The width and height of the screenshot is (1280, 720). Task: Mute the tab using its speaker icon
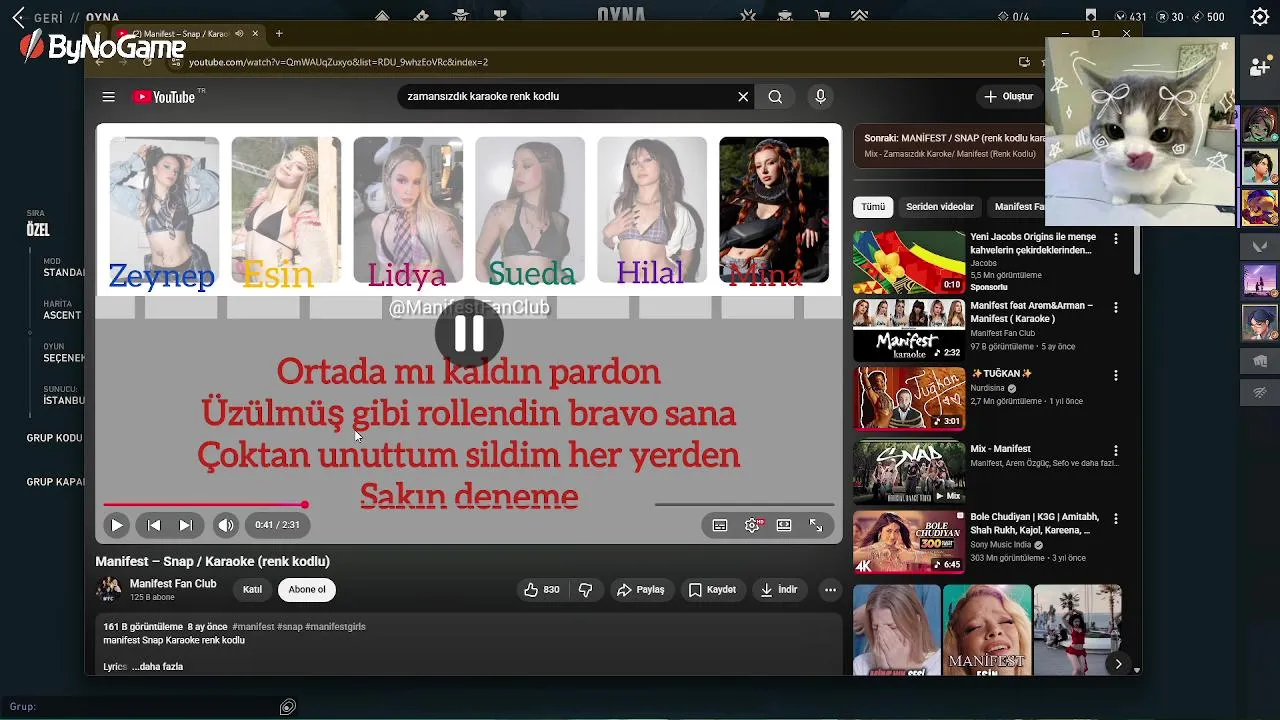click(x=239, y=34)
